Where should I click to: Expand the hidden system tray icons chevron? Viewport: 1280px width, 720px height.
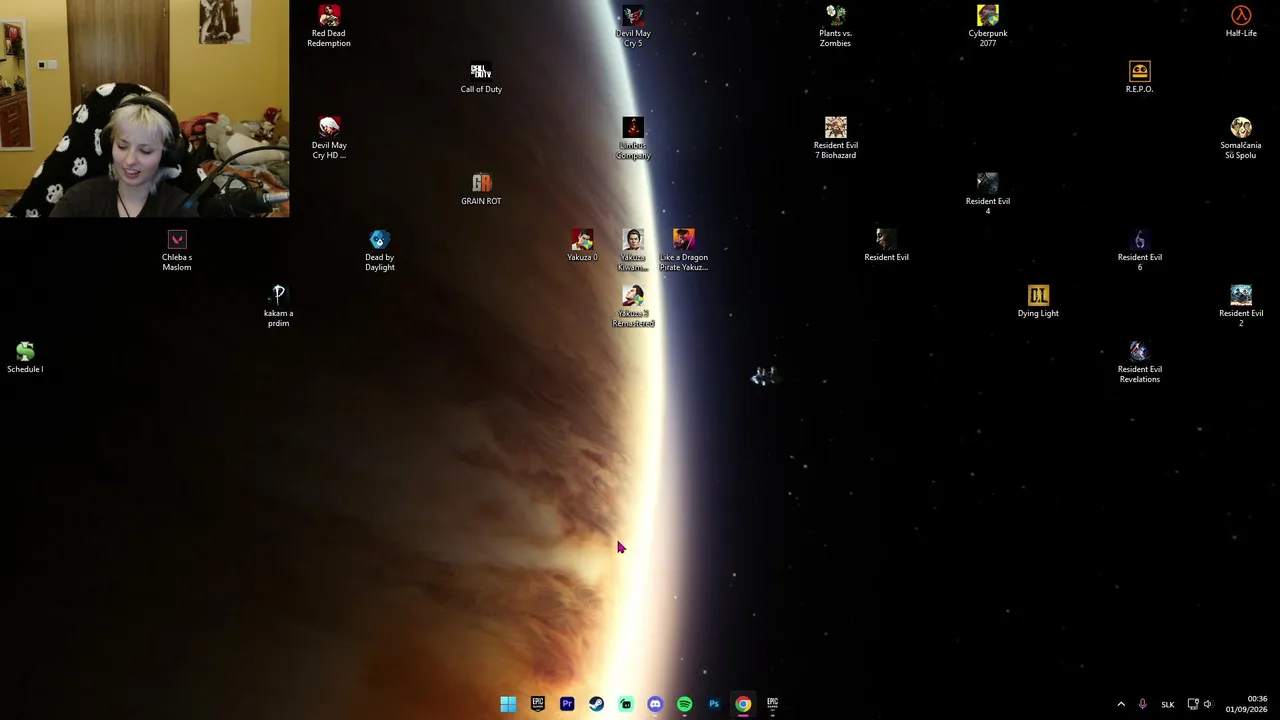coord(1121,704)
